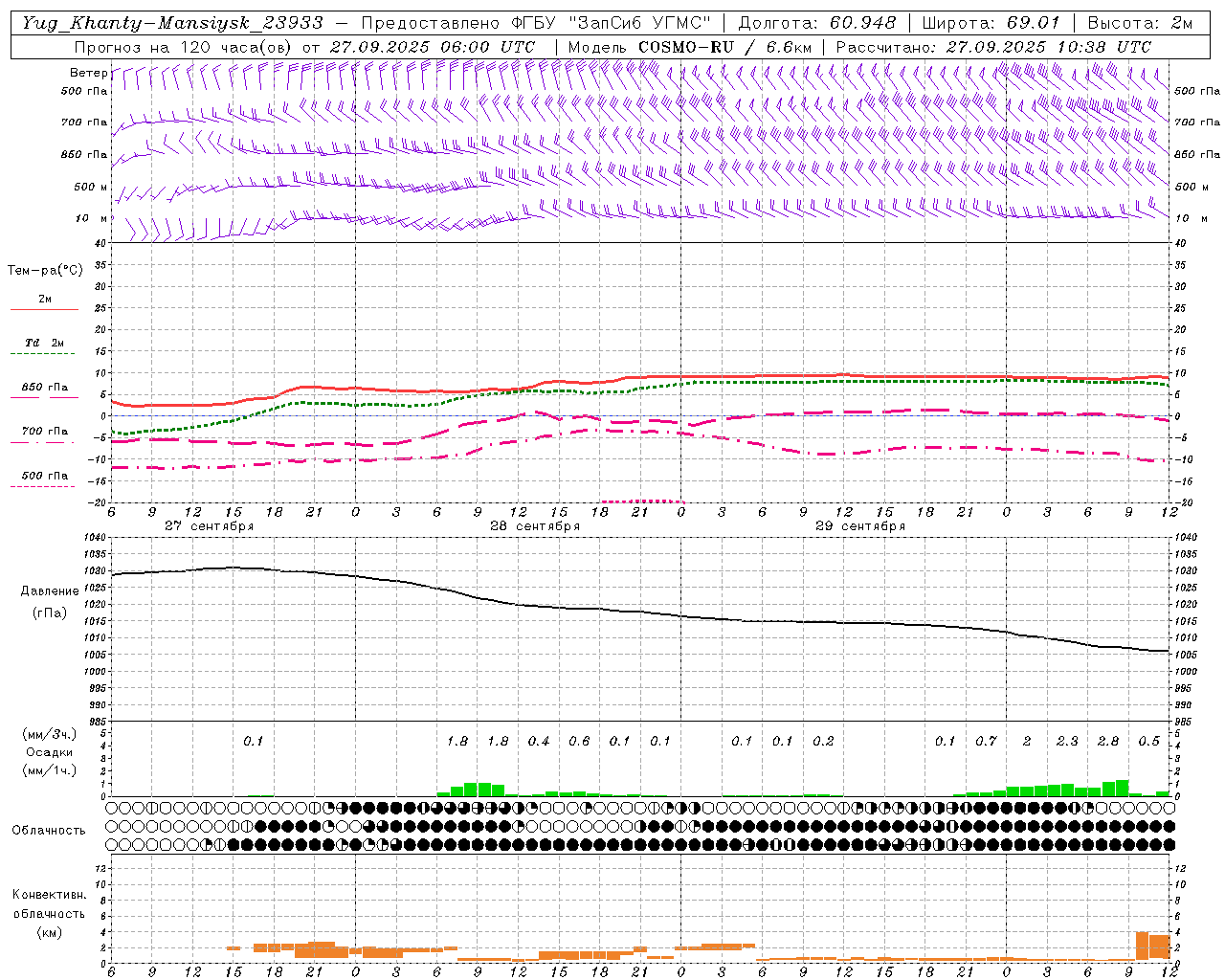Click the 985 tick on left pressure axis
This screenshot has height=980, width=1225.
pos(96,722)
